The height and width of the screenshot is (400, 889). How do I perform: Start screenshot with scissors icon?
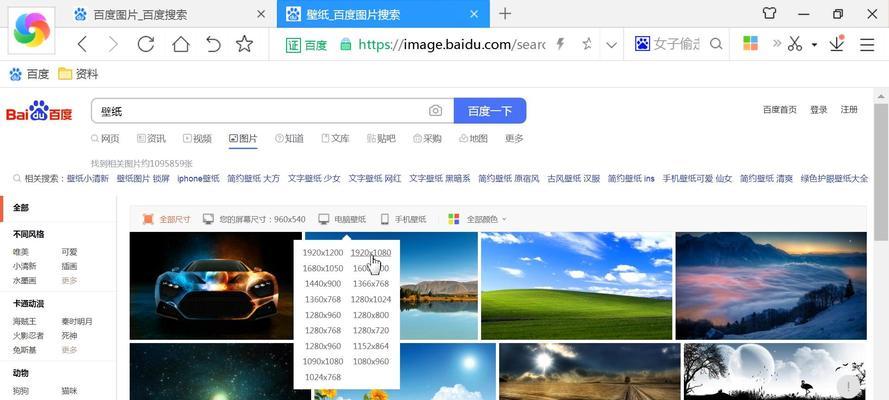(x=795, y=44)
